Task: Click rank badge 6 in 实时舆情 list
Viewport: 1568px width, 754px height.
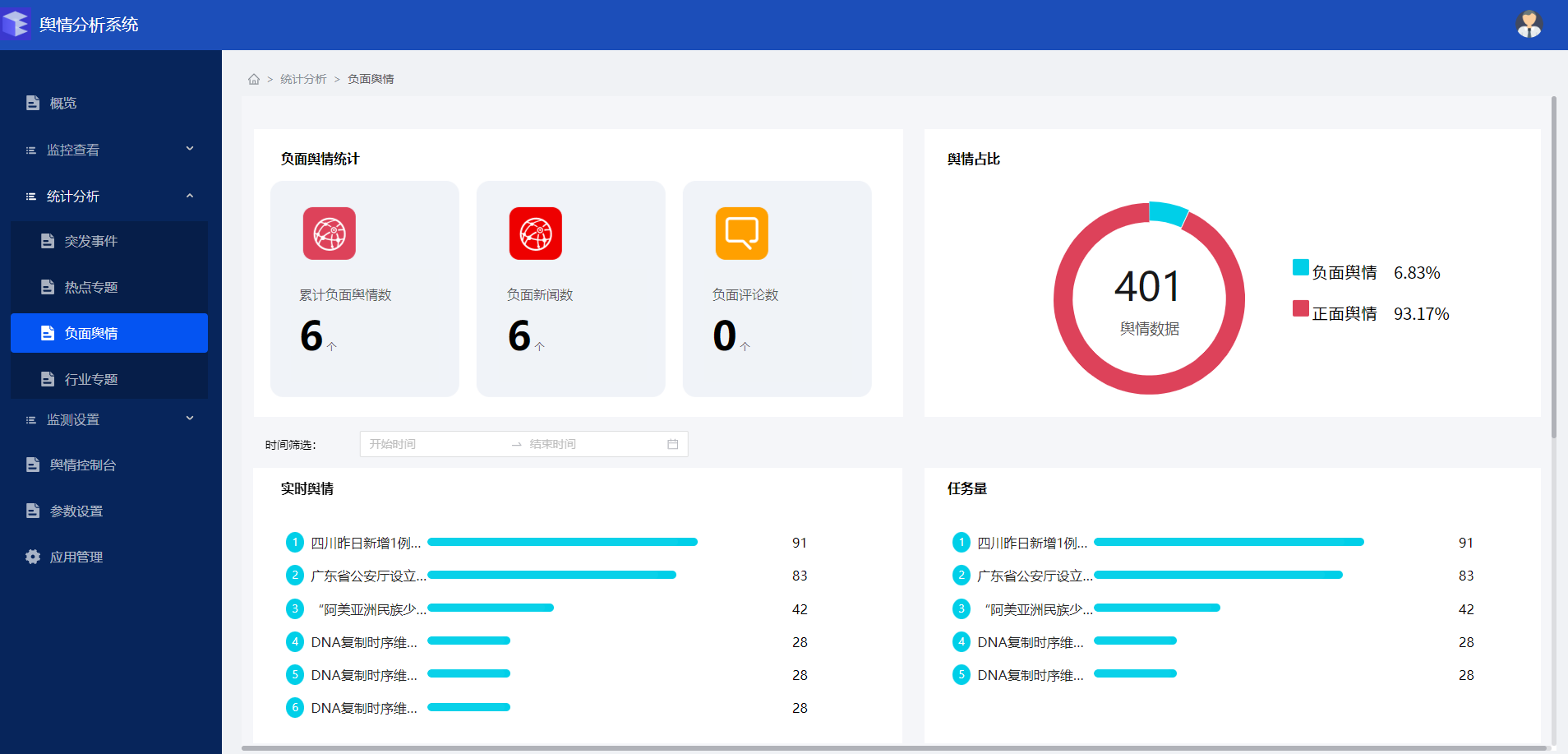Action: 295,707
